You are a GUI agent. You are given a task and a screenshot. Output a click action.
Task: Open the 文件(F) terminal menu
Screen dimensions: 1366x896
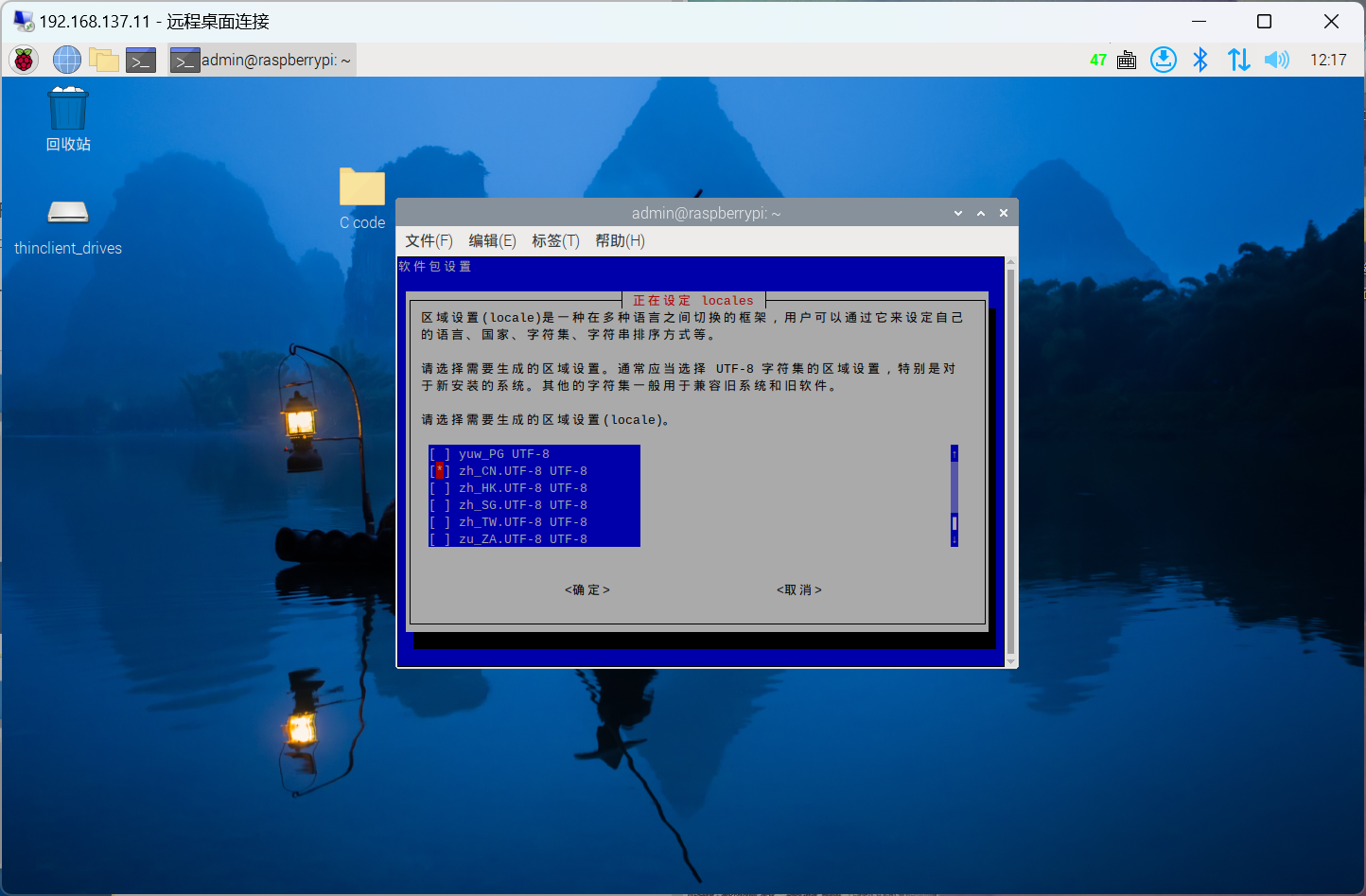point(429,240)
